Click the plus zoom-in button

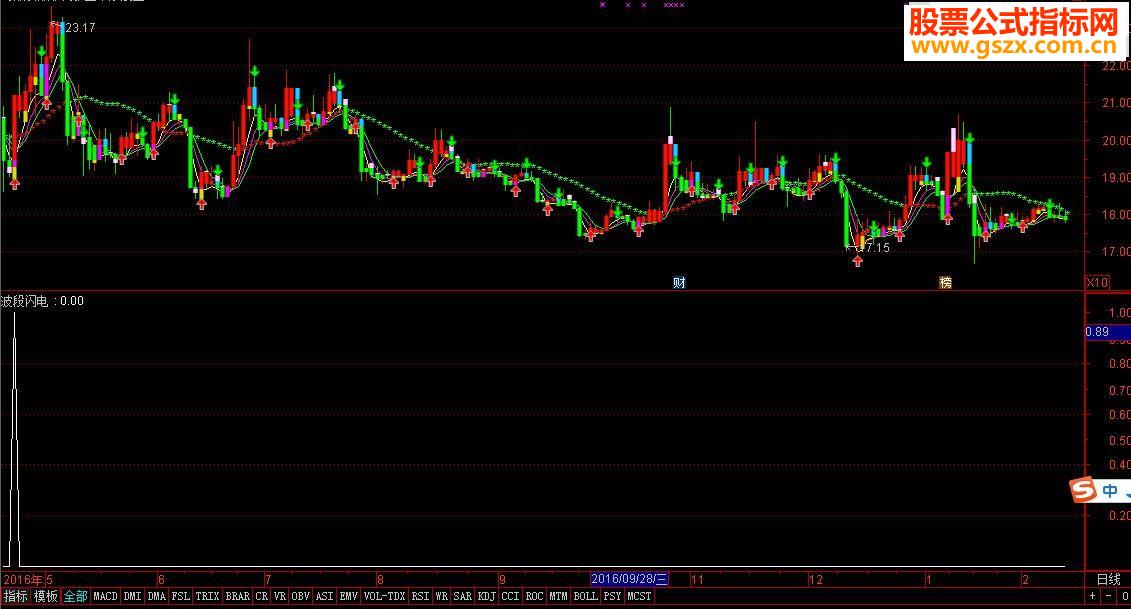[x=1093, y=597]
